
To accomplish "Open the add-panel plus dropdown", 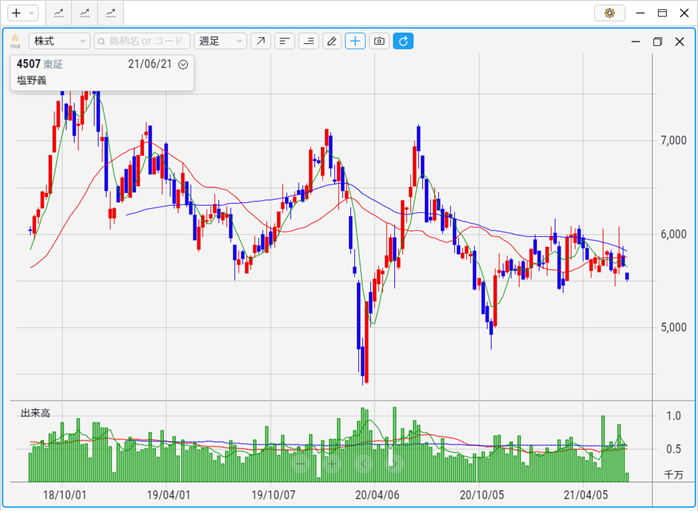I will coord(22,13).
